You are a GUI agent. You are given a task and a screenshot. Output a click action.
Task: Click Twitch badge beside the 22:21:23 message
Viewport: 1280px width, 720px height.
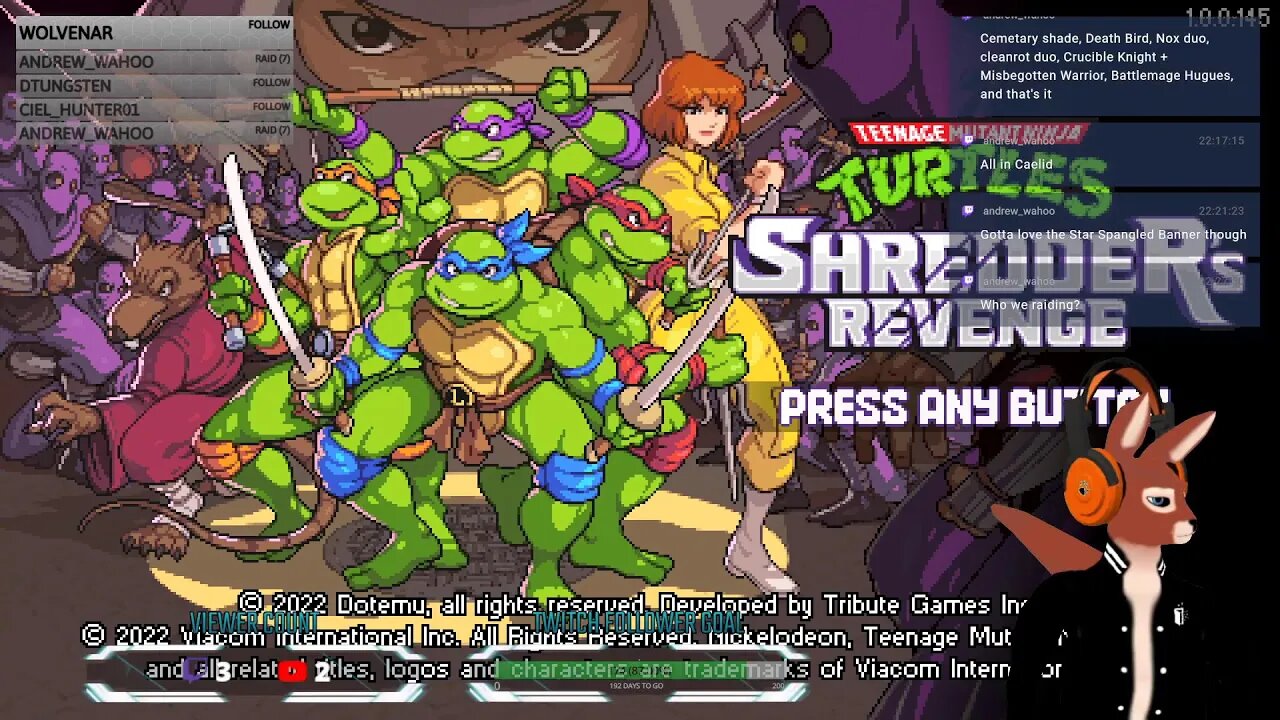tap(967, 211)
